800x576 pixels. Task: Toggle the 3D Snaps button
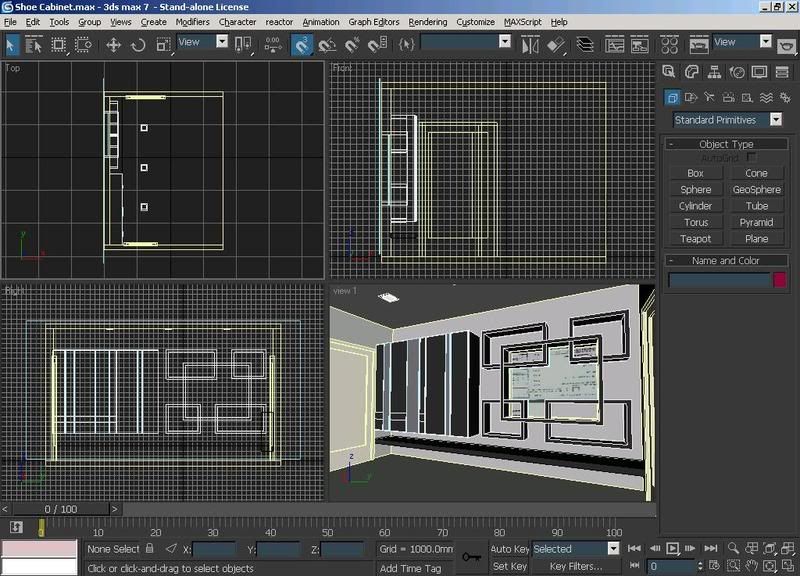click(301, 45)
